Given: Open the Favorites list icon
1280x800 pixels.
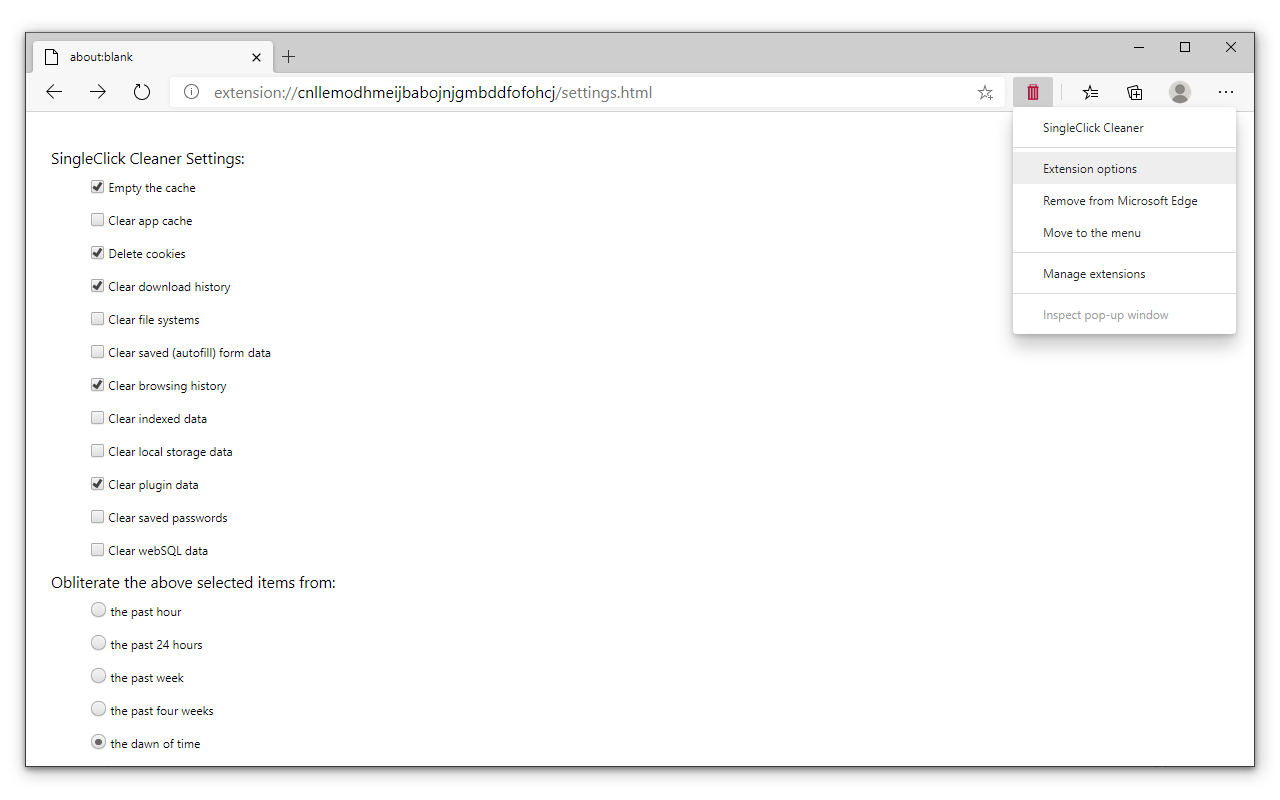Looking at the screenshot, I should [x=1090, y=92].
